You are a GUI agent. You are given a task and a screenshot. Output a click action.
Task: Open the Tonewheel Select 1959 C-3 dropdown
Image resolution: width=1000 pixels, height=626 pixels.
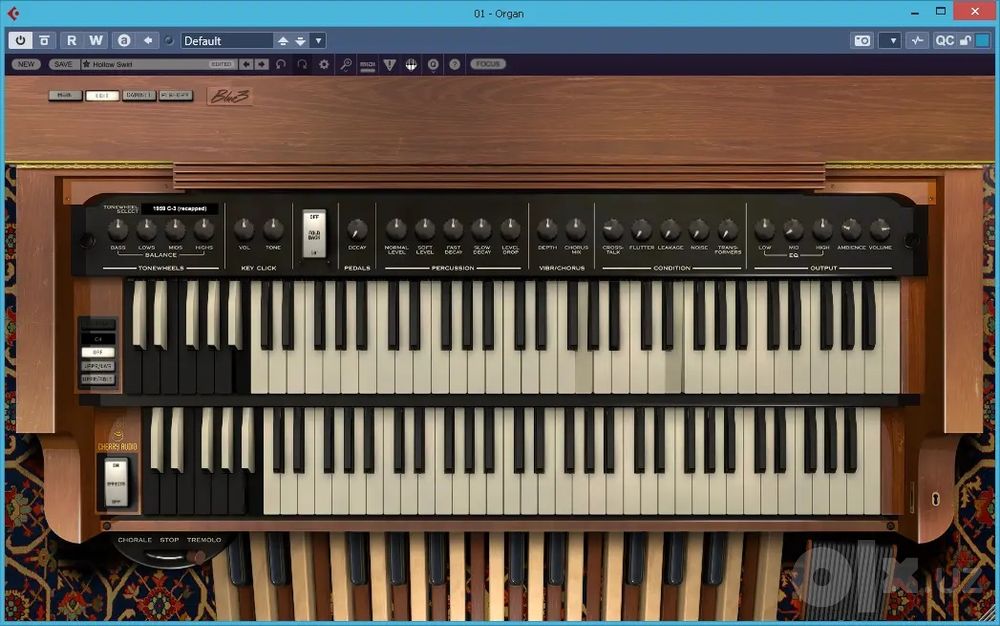pos(180,208)
